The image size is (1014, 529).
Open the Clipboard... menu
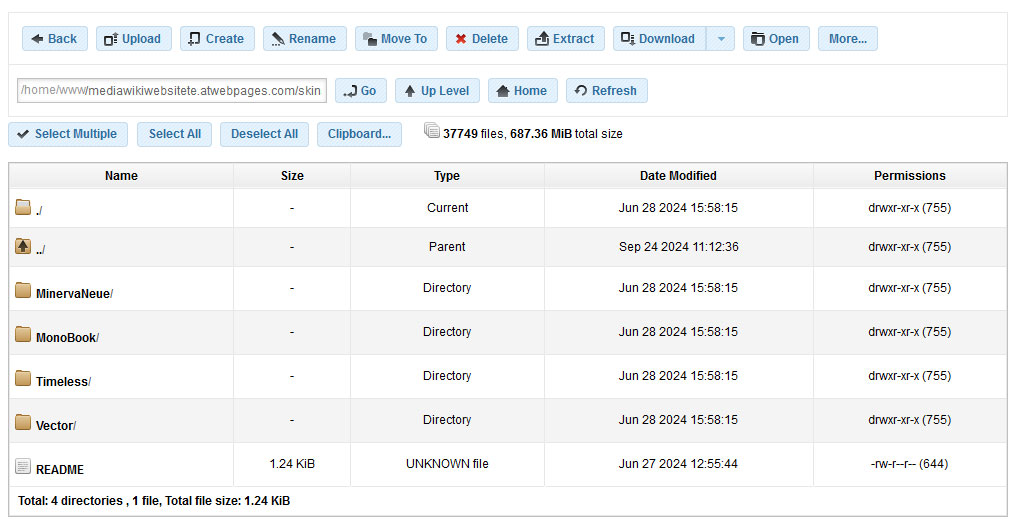tap(359, 134)
